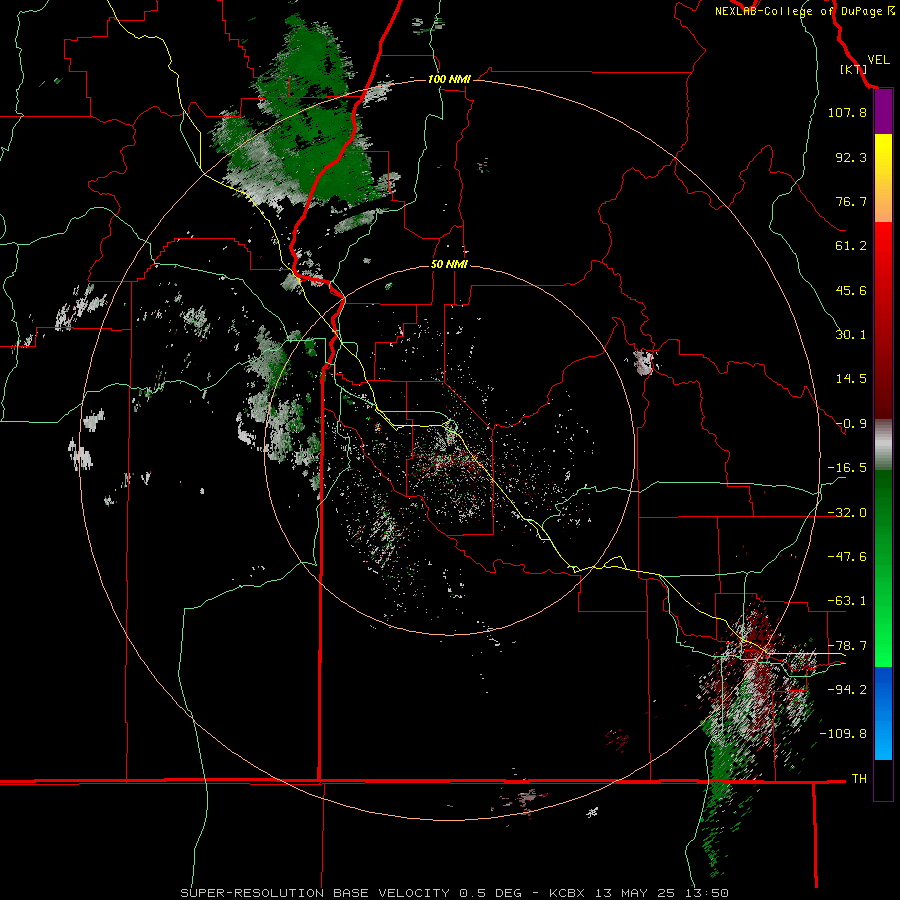
Task: Select the -78.7 legend value
Action: click(x=847, y=646)
